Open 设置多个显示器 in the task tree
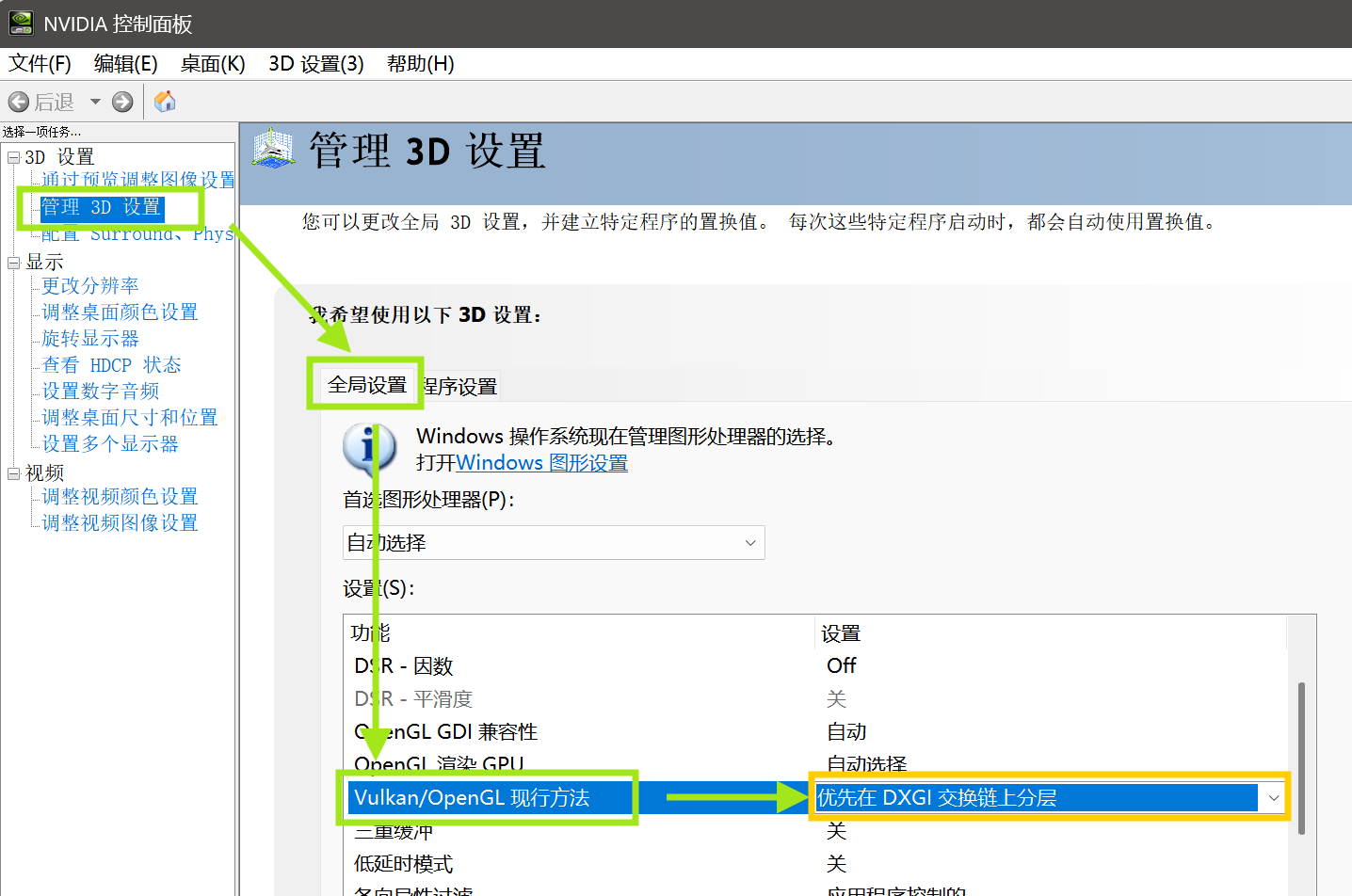Image resolution: width=1352 pixels, height=896 pixels. click(110, 443)
